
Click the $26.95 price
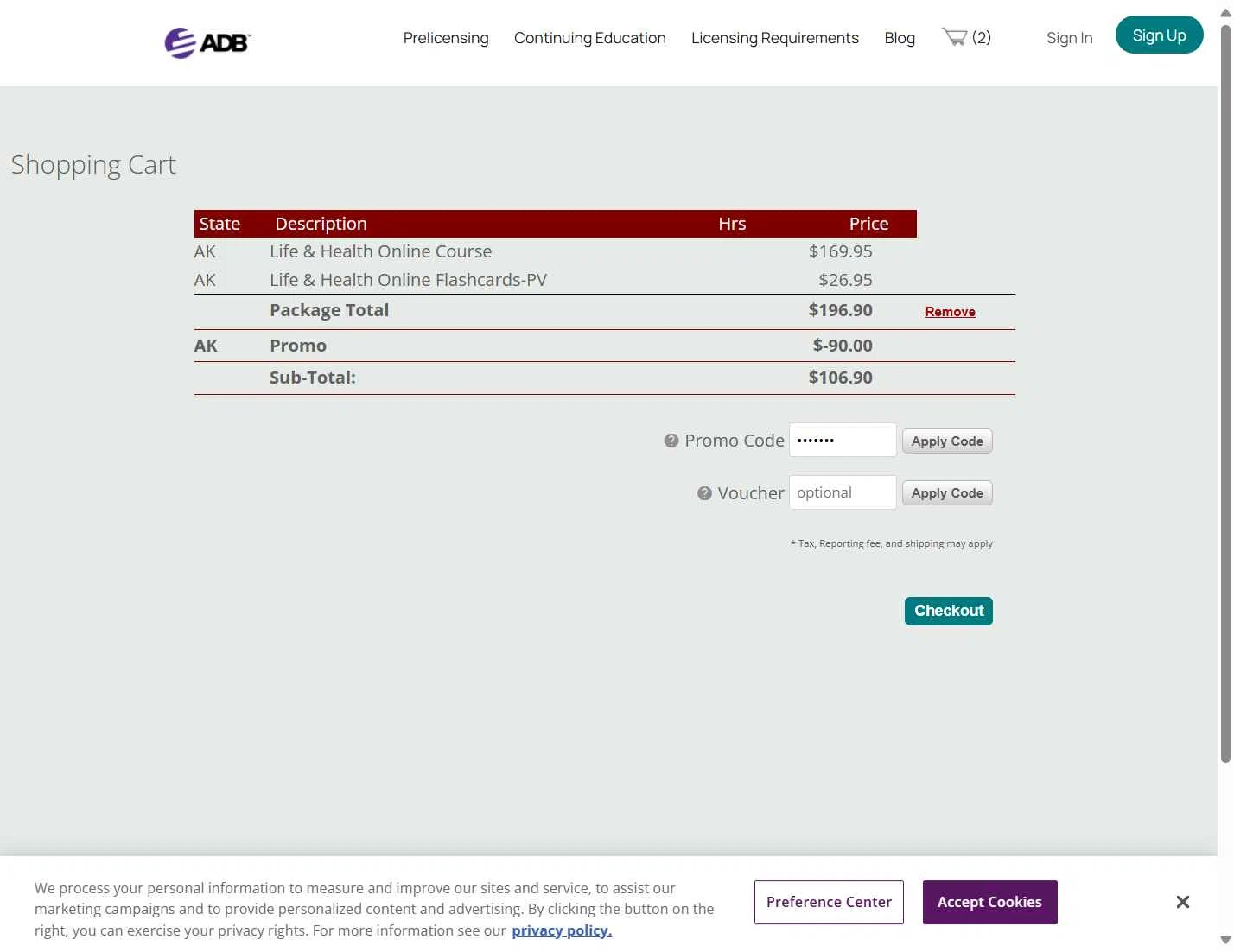click(845, 280)
